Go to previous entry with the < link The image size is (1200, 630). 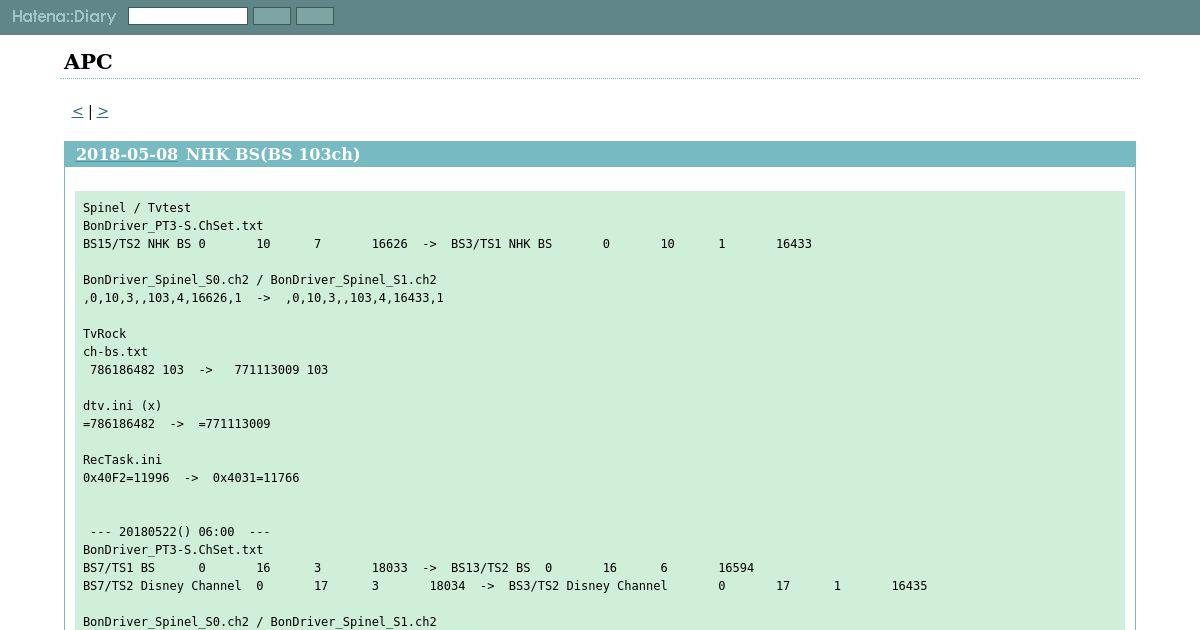click(77, 111)
